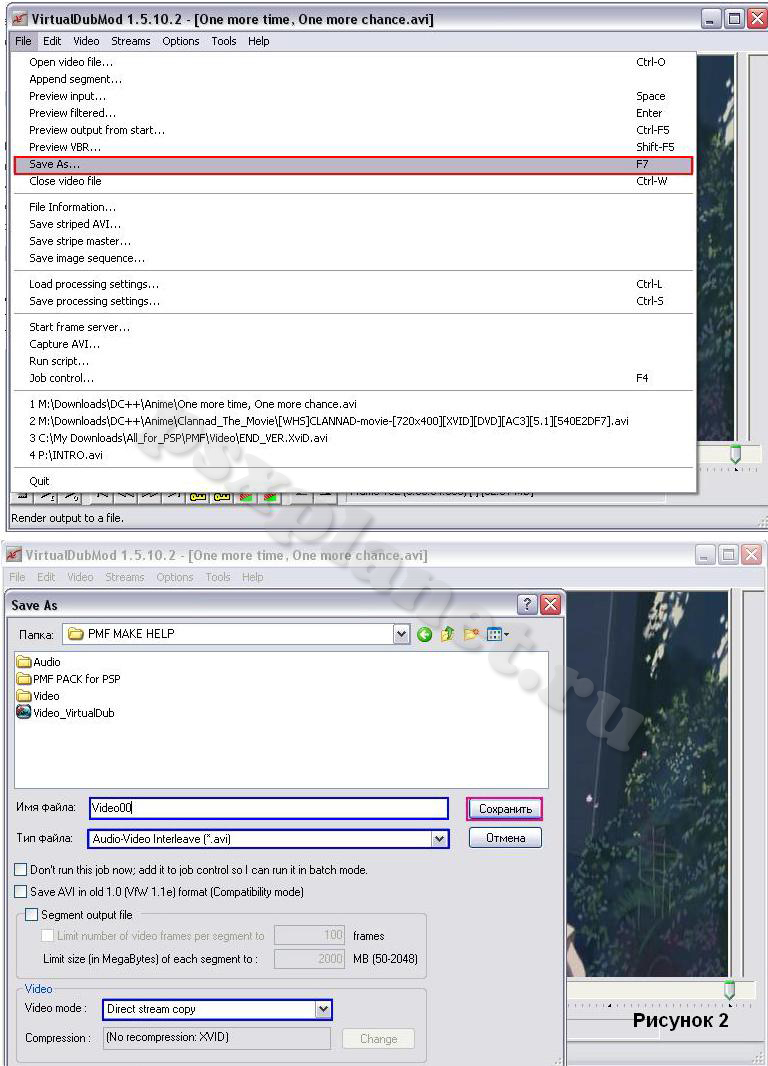
Task: Choose 'Save striped AVI...' menu entry
Action: pos(353,224)
